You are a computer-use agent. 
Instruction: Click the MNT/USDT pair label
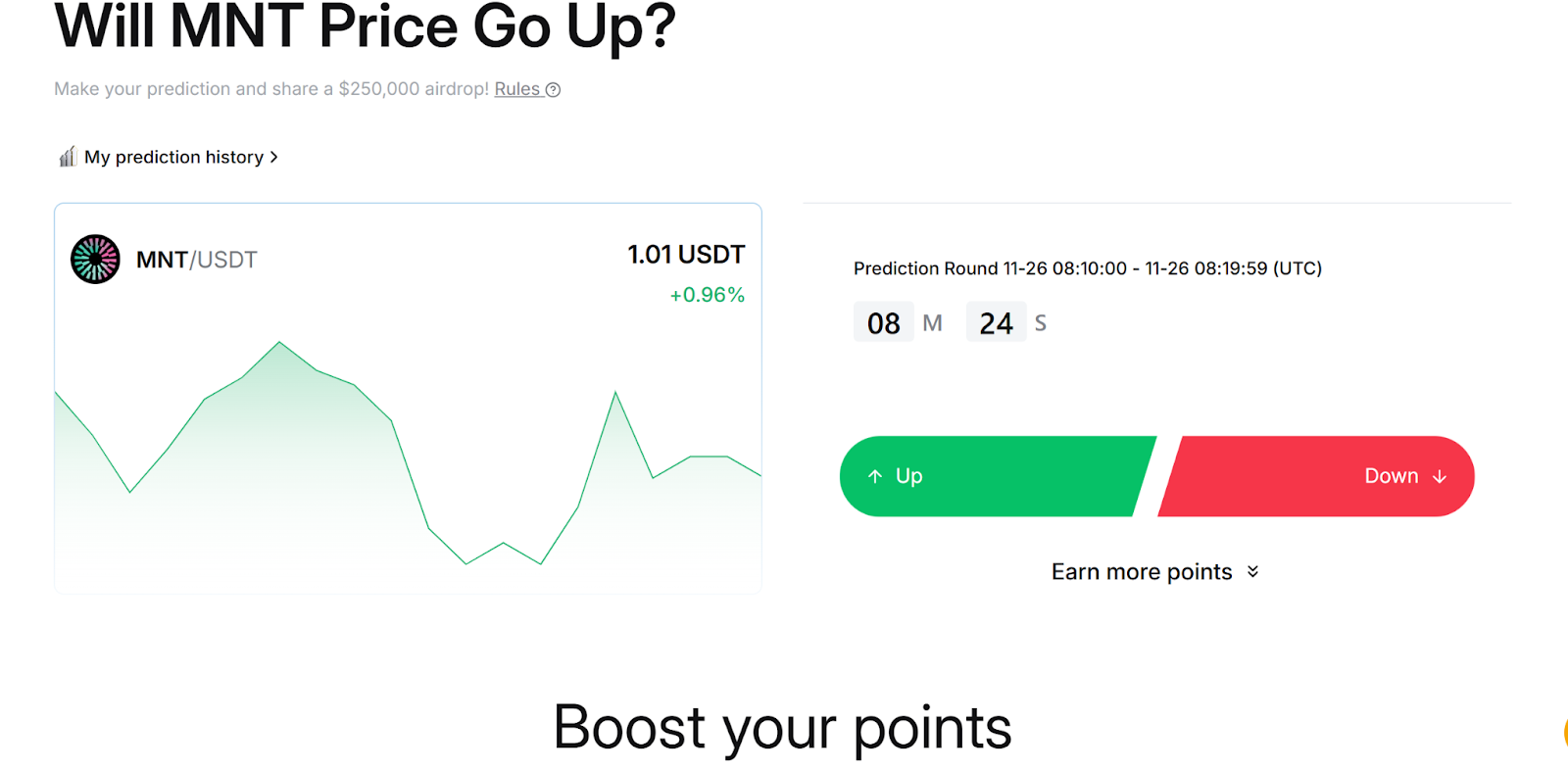click(x=197, y=260)
